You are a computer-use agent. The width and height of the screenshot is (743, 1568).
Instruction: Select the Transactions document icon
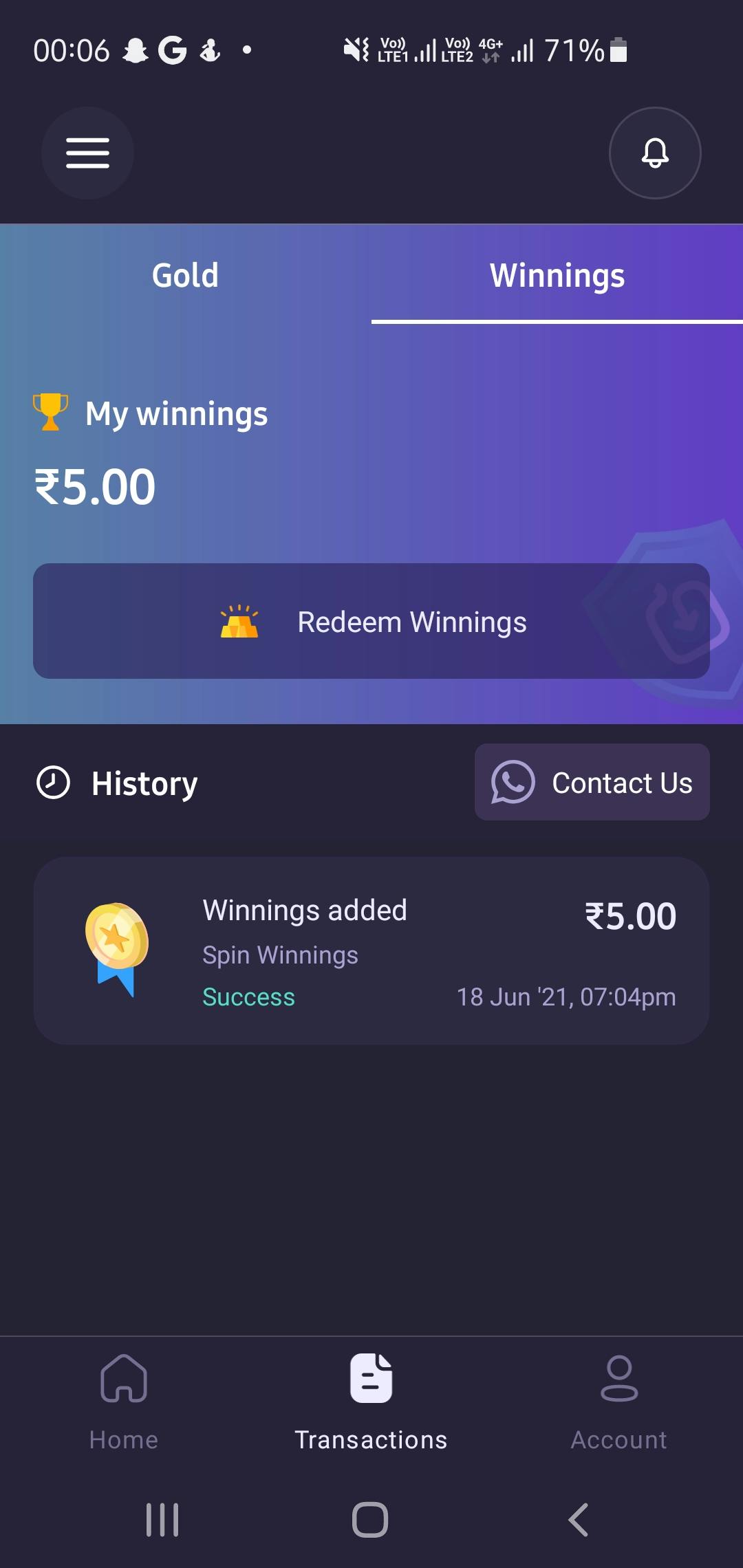coord(371,1378)
